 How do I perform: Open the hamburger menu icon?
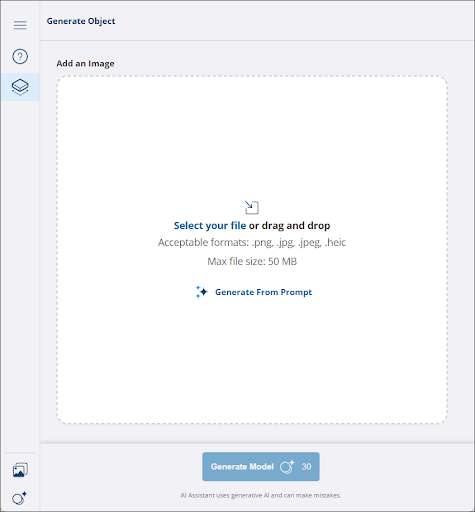click(x=20, y=25)
